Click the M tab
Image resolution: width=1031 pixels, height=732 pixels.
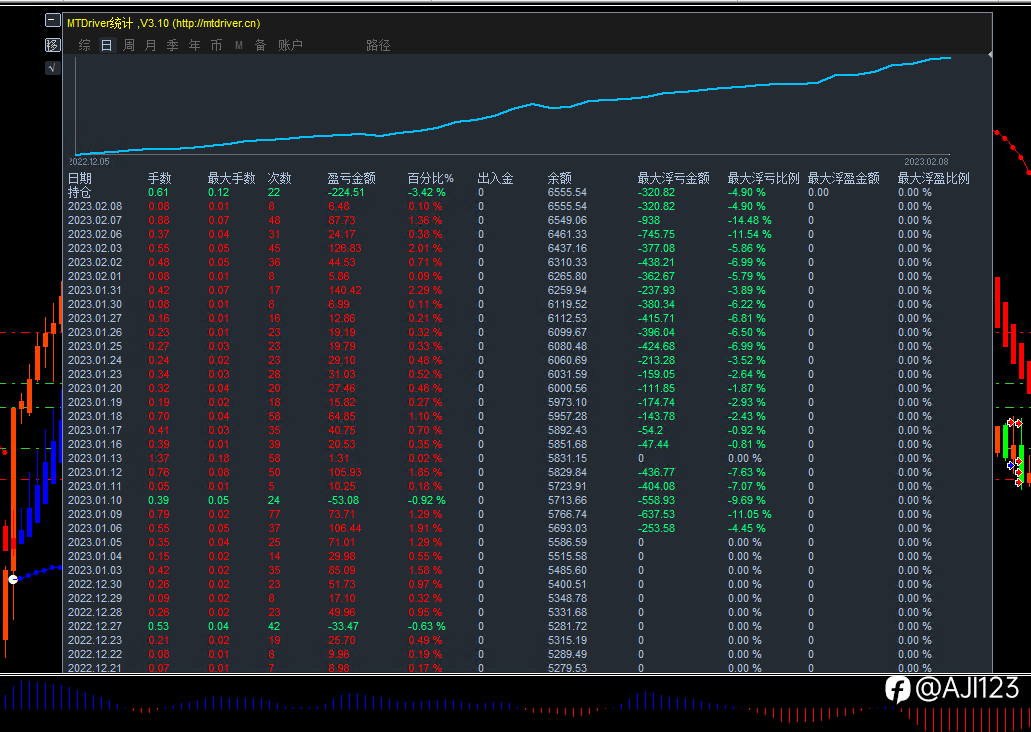[x=239, y=45]
